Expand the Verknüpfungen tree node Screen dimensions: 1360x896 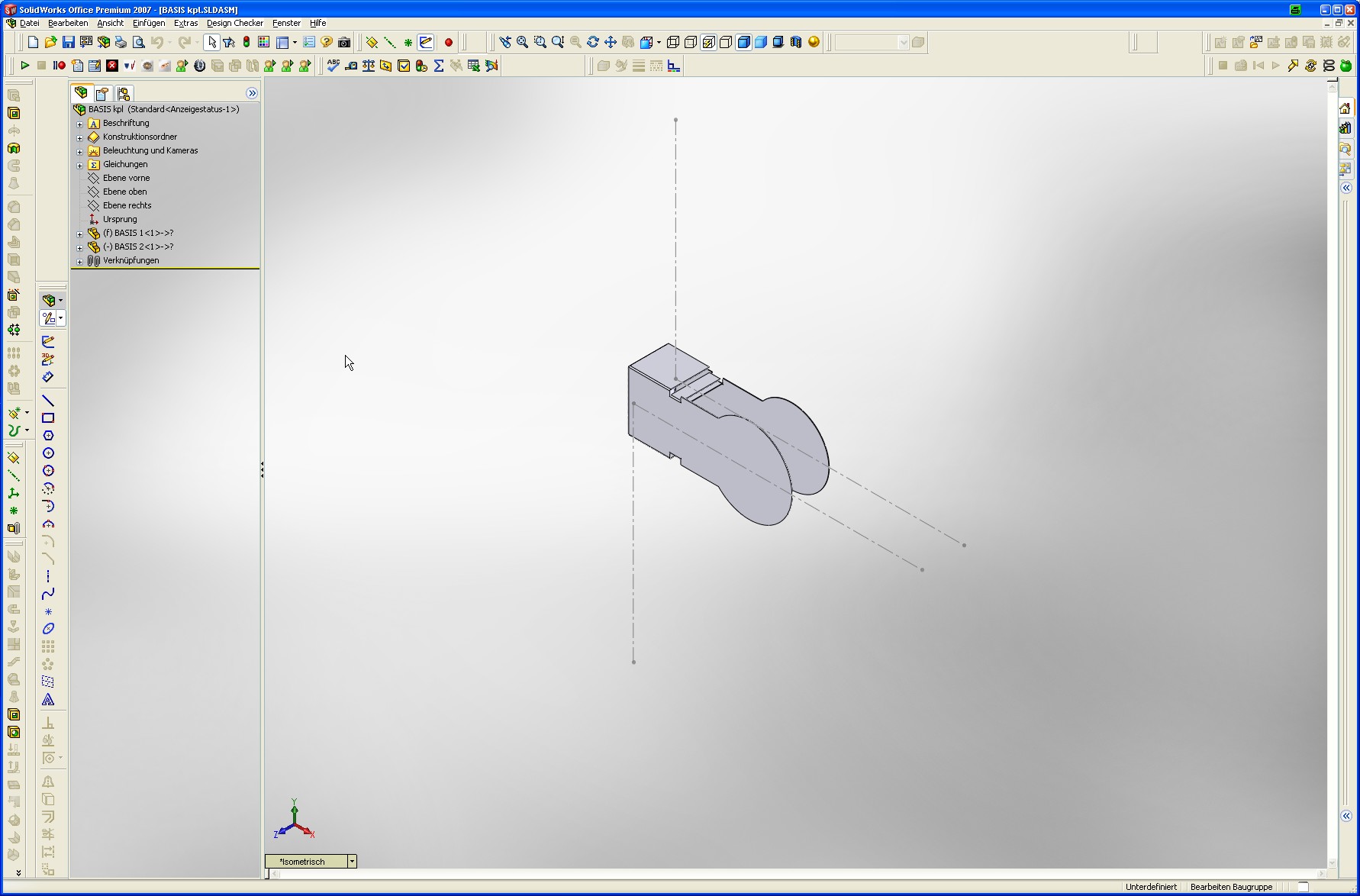click(79, 261)
